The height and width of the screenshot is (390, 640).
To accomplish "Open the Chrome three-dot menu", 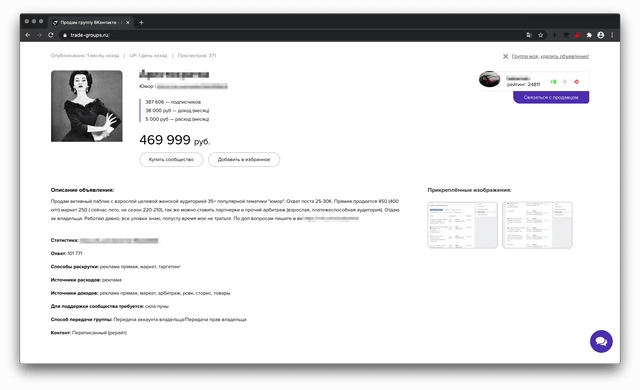I will pos(612,35).
